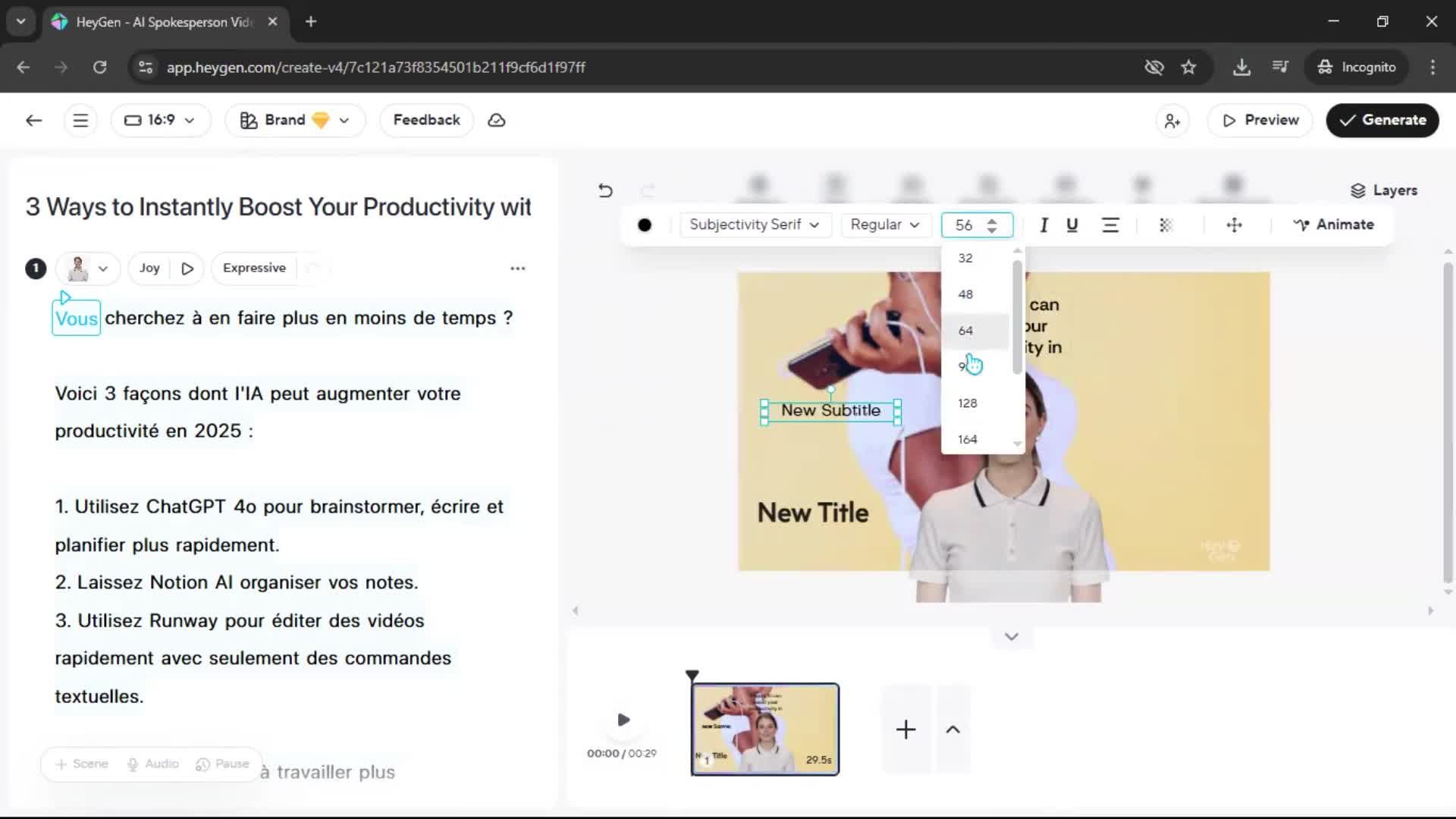Open the Regular font weight dropdown

[x=884, y=225]
